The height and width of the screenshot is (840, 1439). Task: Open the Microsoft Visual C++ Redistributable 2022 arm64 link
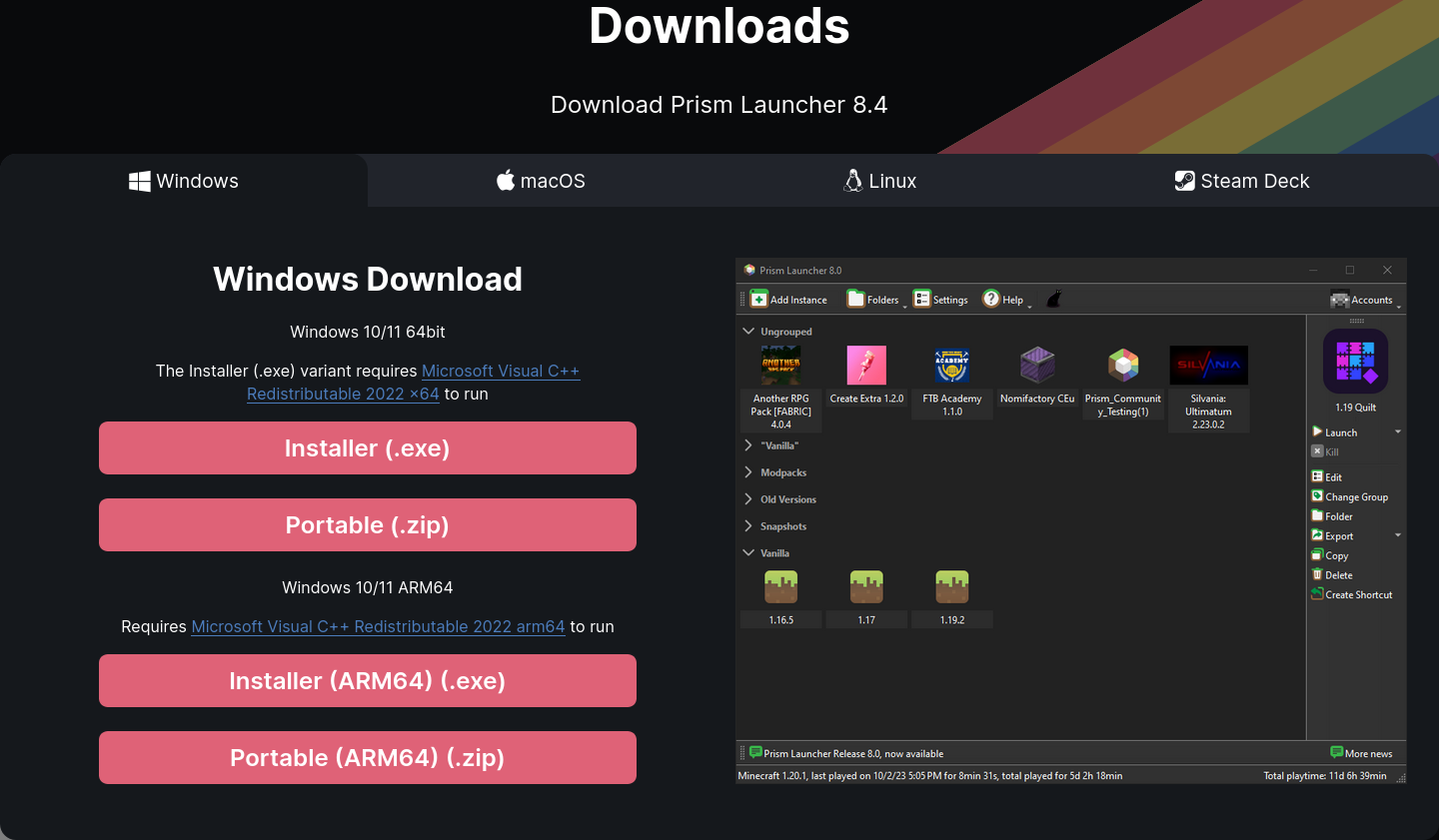coord(378,626)
